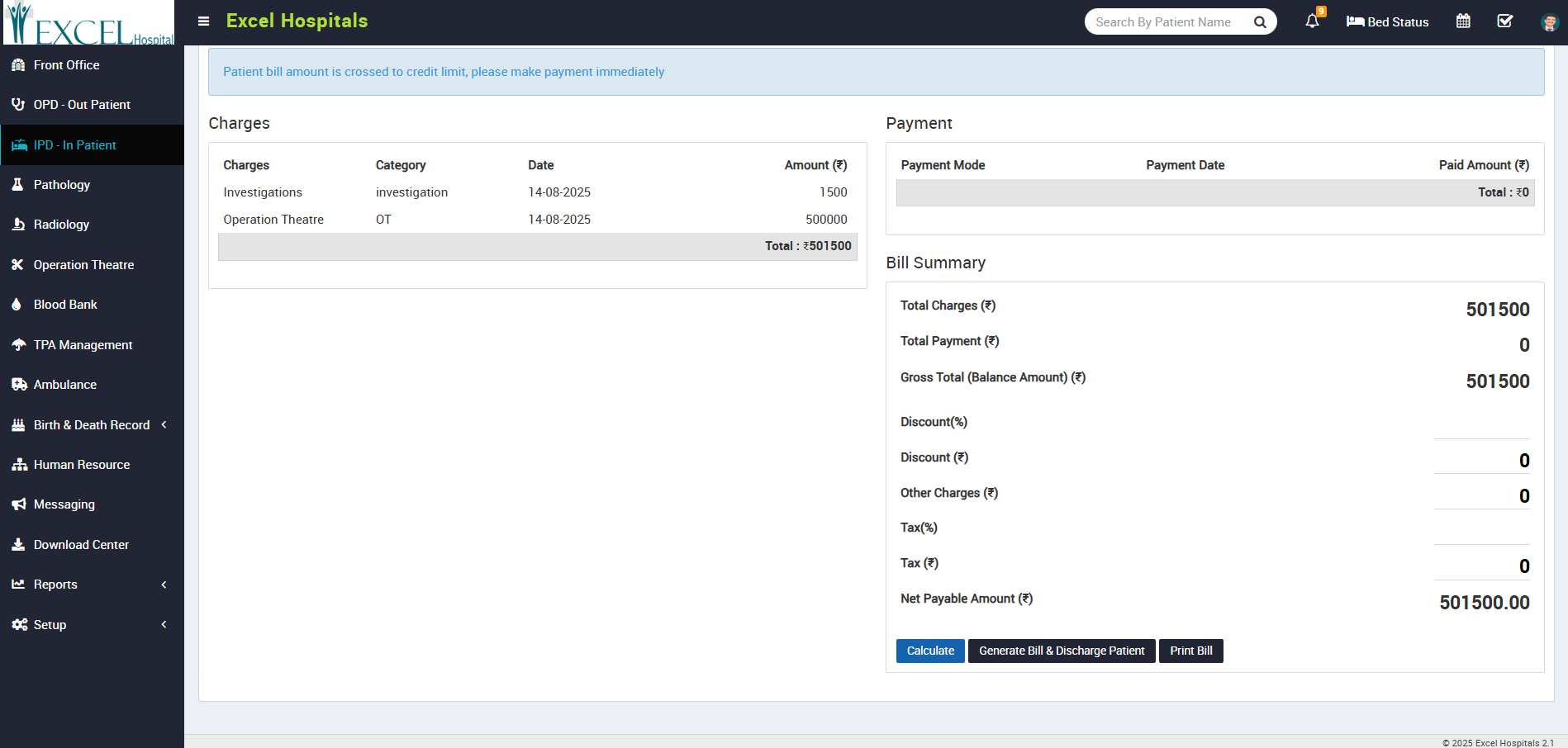
Task: Click the credit limit warning message
Action: pyautogui.click(x=444, y=72)
